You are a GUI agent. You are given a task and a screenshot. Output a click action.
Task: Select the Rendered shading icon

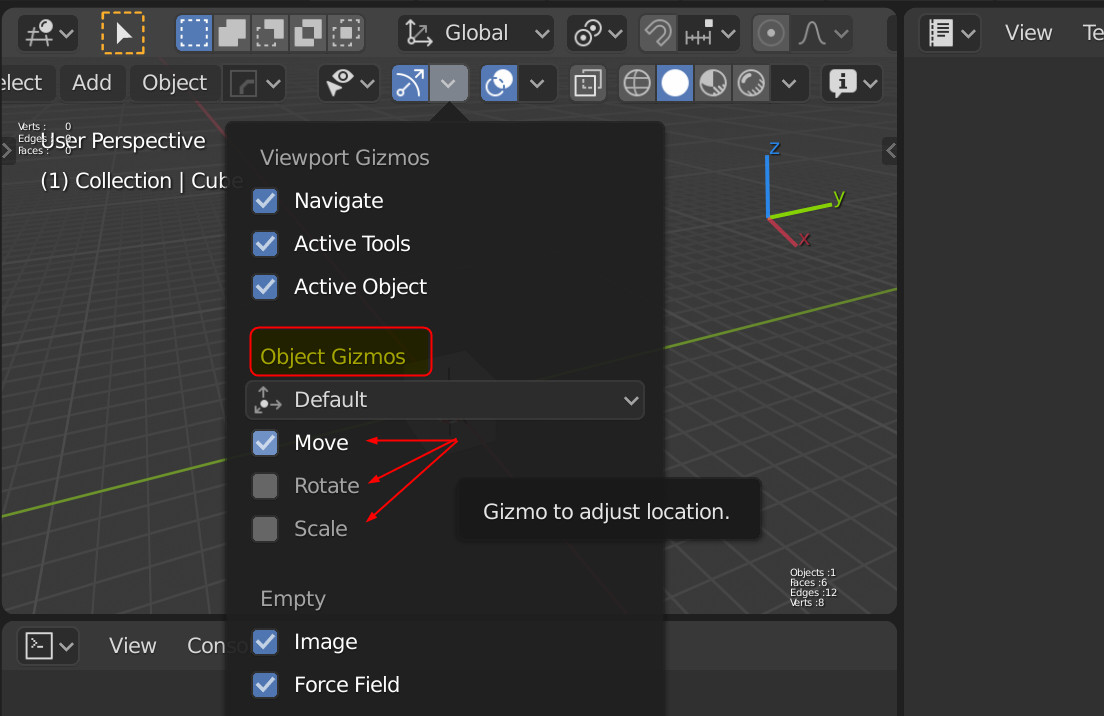click(751, 83)
